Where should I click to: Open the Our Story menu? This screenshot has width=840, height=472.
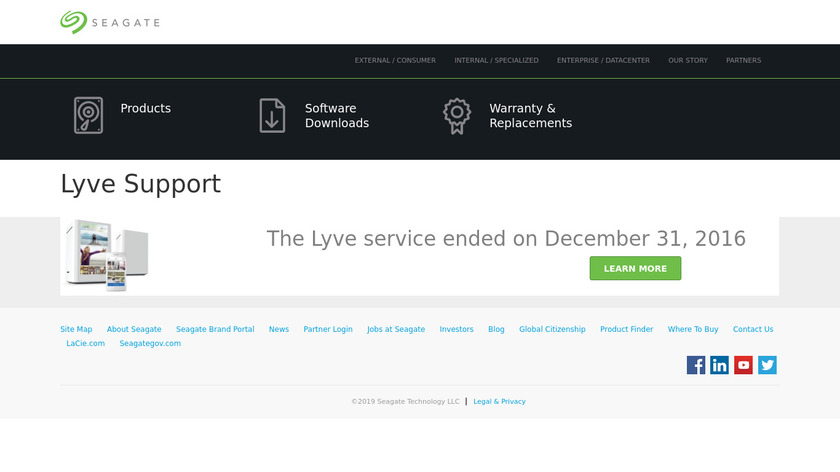[x=688, y=61]
